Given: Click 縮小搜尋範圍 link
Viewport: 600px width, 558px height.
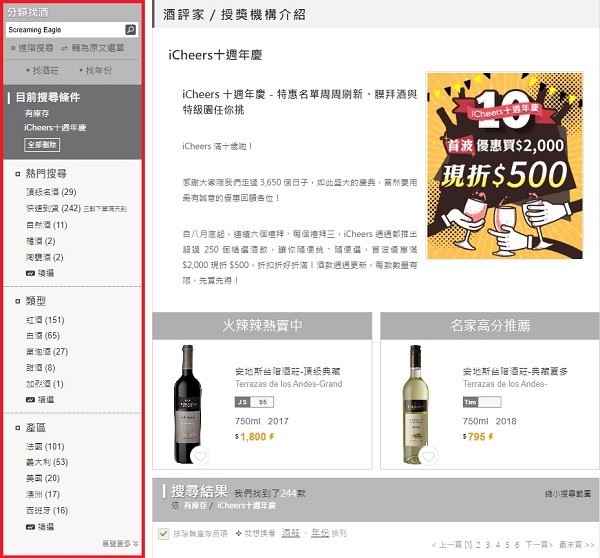Looking at the screenshot, I should [x=568, y=494].
